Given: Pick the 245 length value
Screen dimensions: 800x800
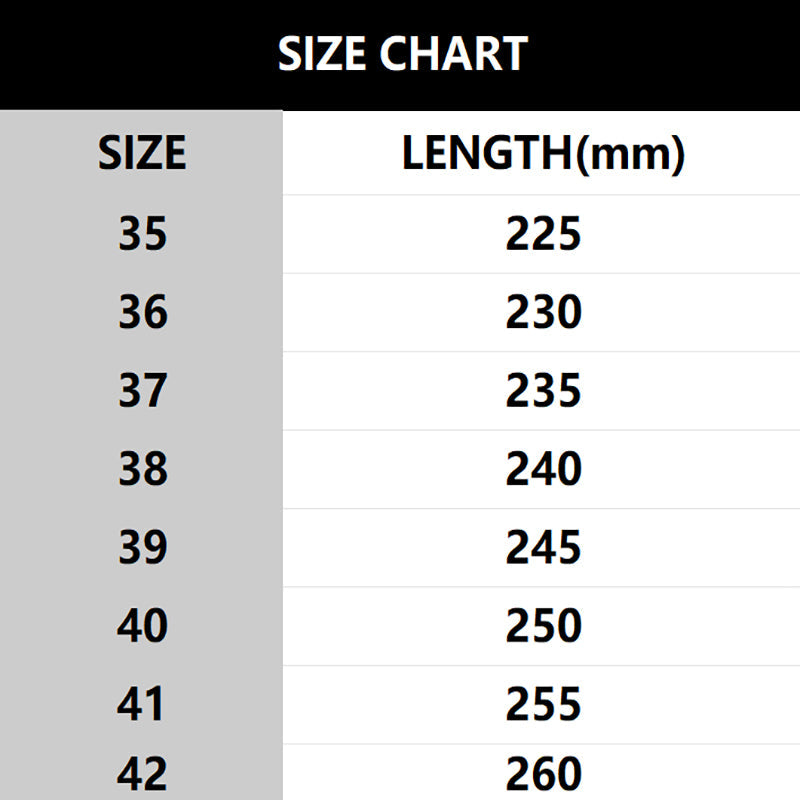Looking at the screenshot, I should point(543,548).
